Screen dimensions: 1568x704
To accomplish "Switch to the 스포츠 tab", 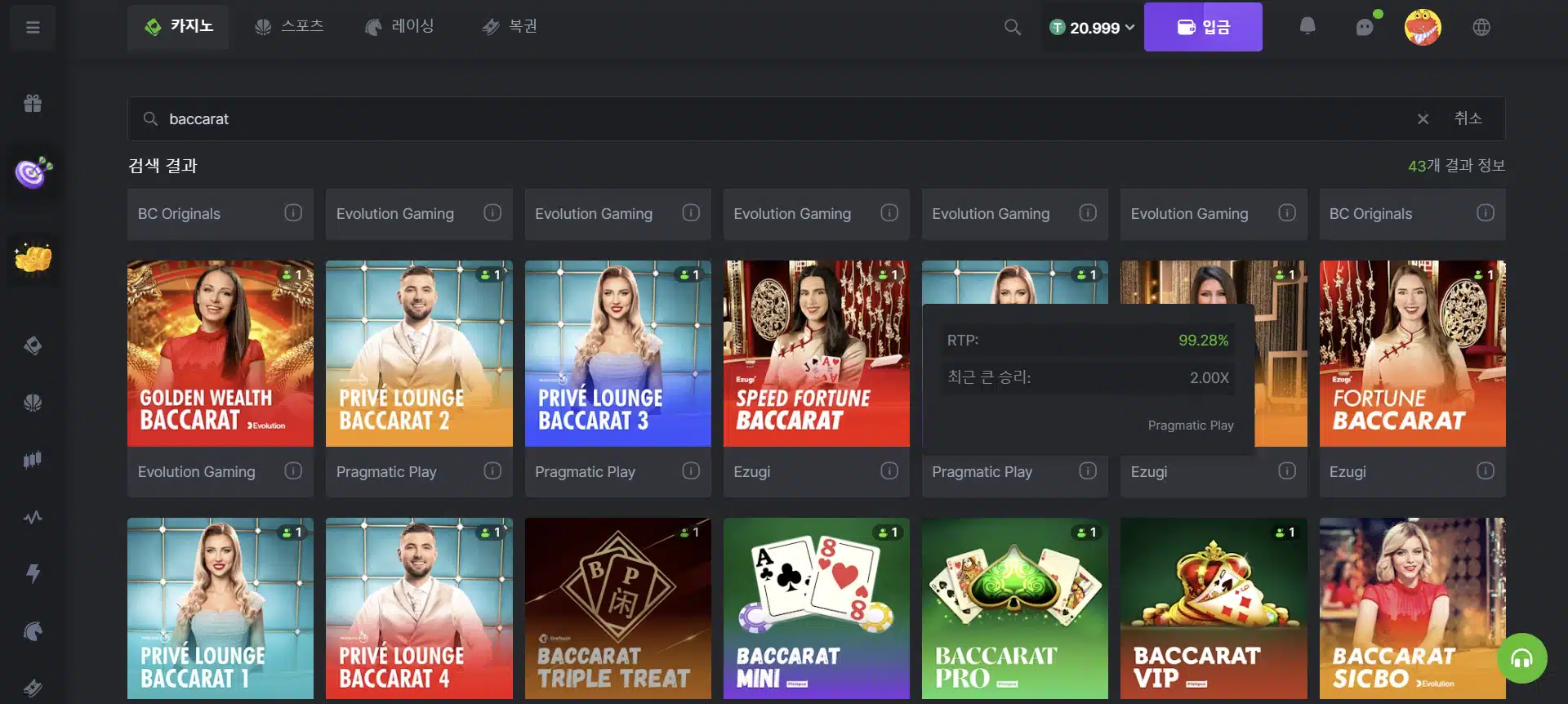I will pos(289,27).
